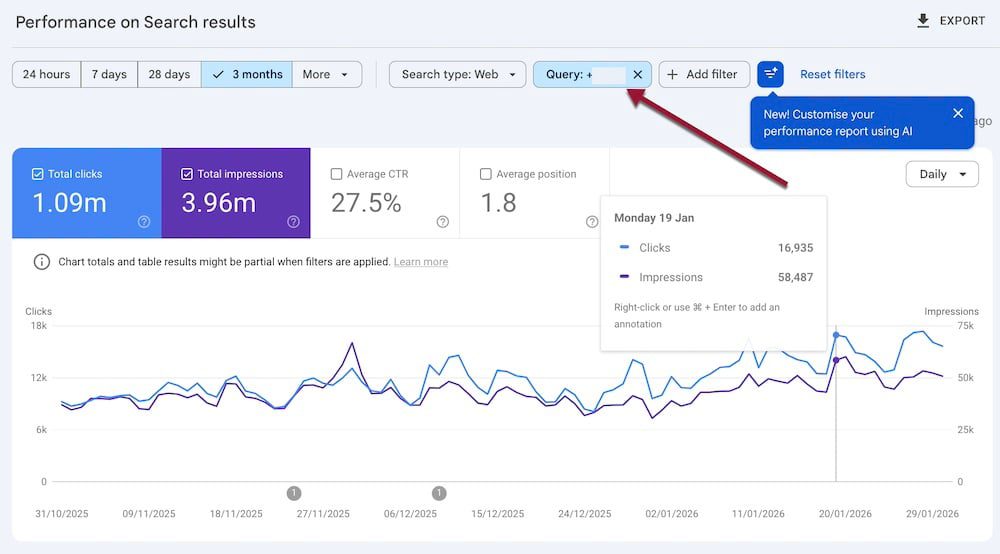
Task: Open the Daily granularity dropdown
Action: coord(941,174)
